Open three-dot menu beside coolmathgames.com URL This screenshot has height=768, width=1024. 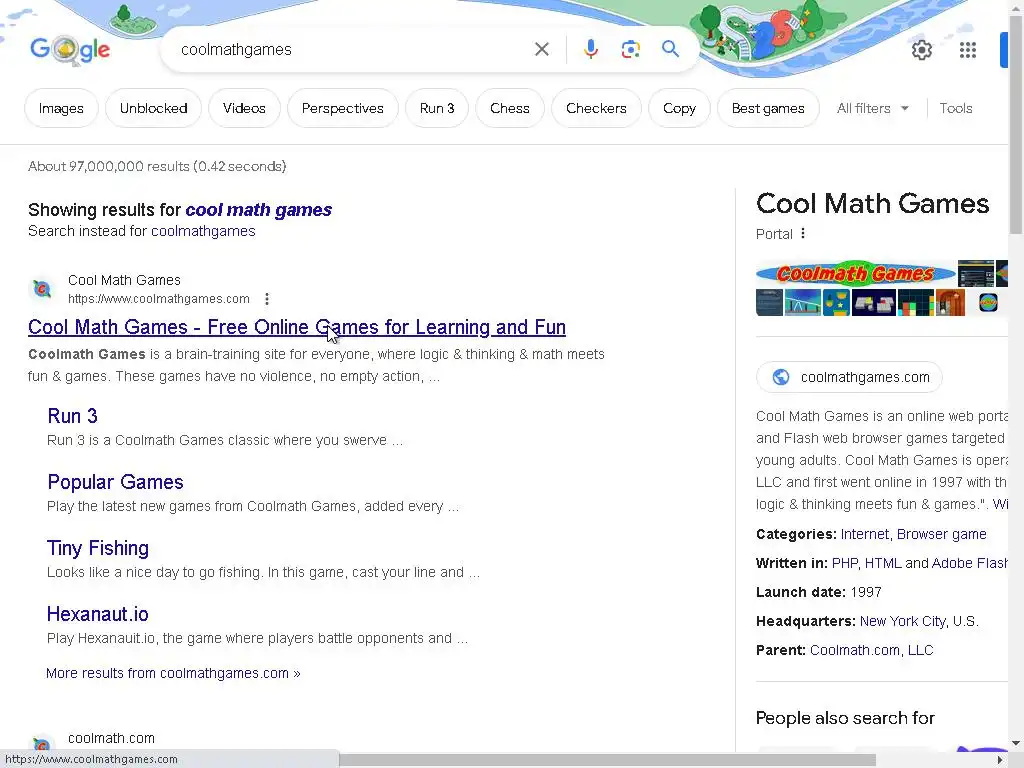266,299
